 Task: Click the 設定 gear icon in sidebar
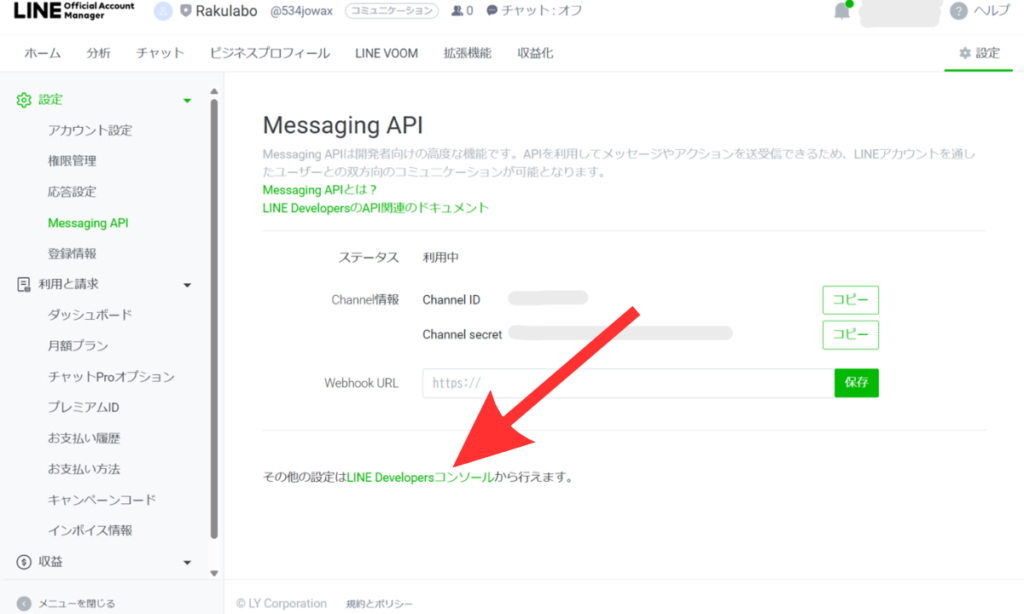click(x=24, y=100)
